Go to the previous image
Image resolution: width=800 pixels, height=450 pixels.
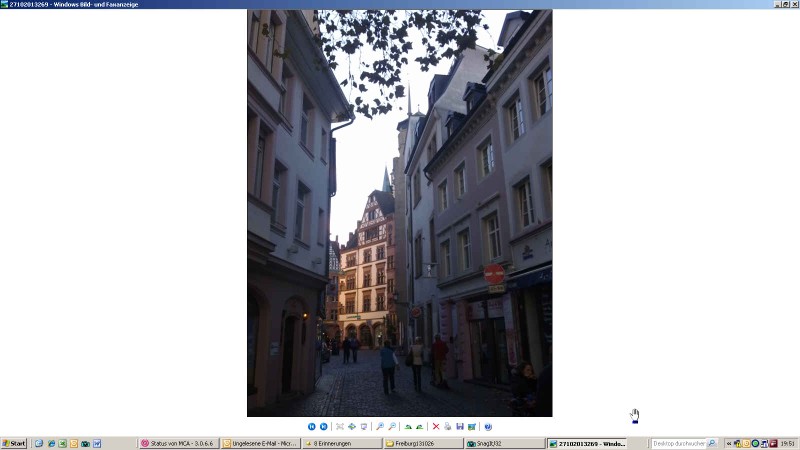click(312, 427)
